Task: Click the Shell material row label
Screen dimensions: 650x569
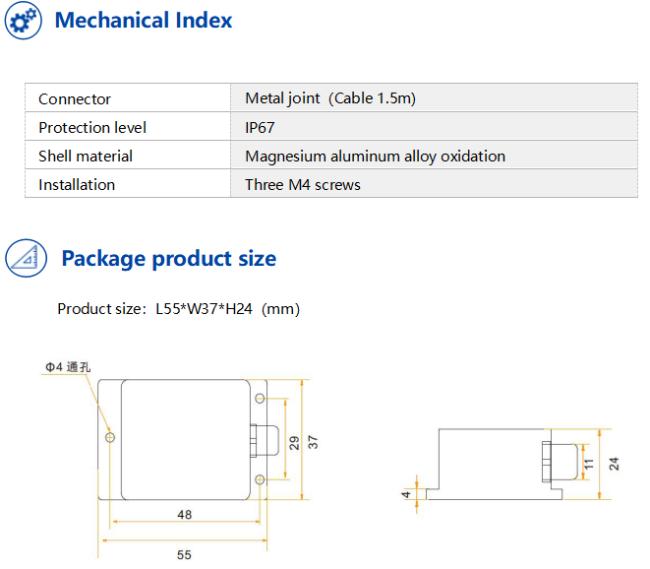Action: [x=85, y=156]
